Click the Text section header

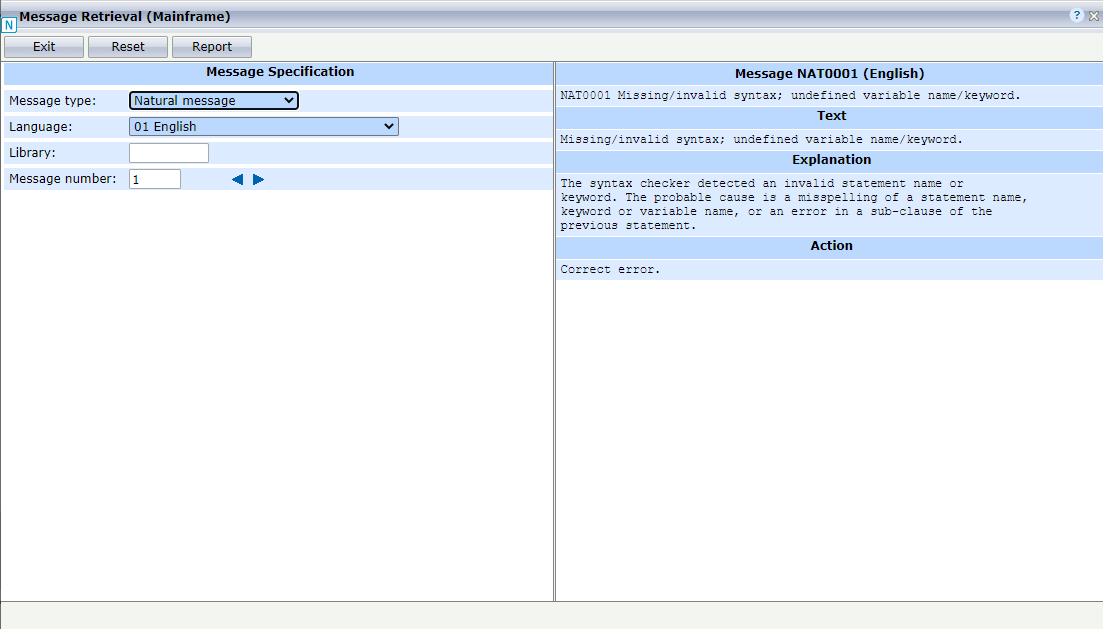point(830,116)
